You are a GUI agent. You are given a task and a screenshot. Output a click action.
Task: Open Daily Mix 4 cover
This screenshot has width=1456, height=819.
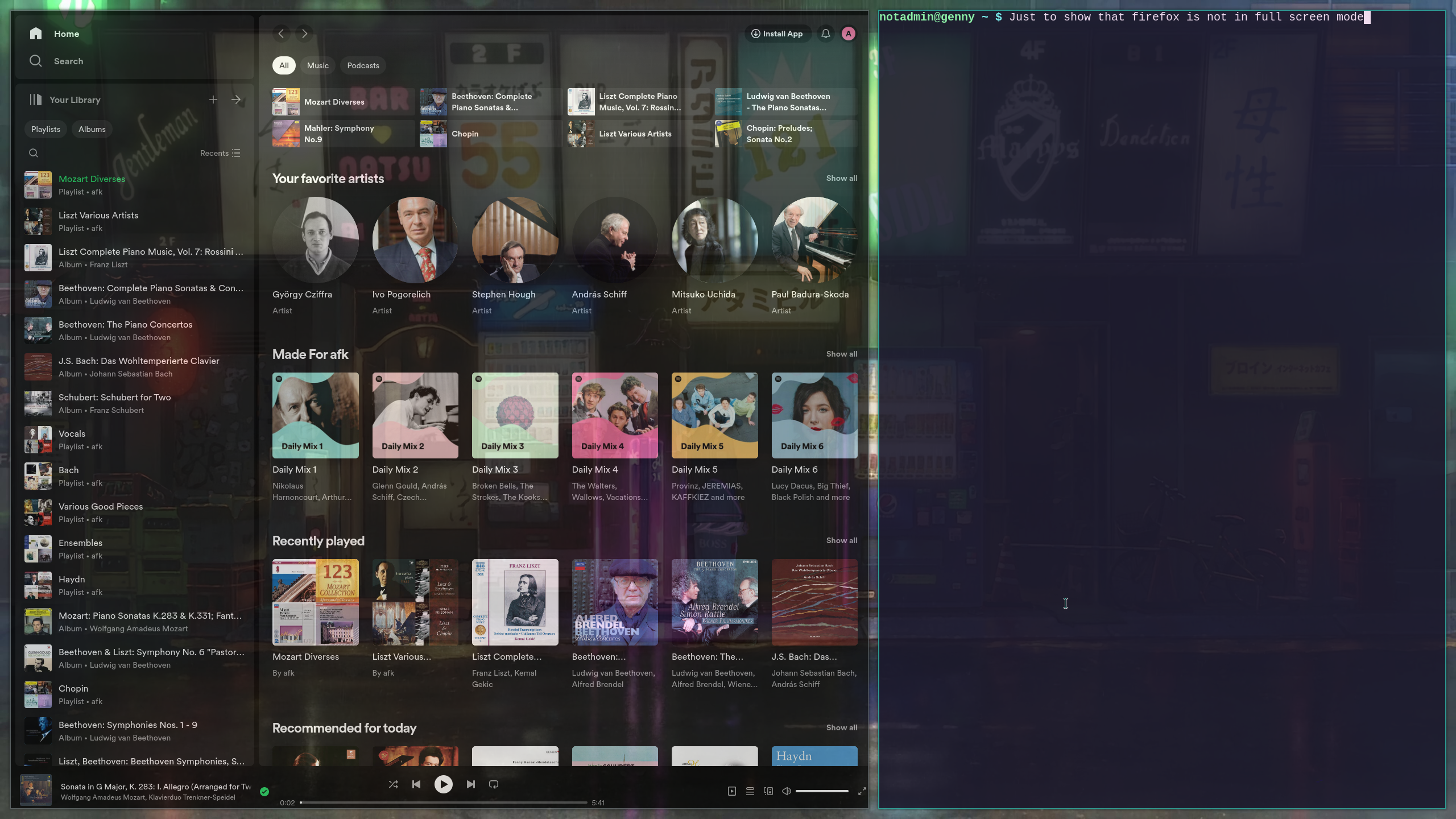click(x=615, y=415)
